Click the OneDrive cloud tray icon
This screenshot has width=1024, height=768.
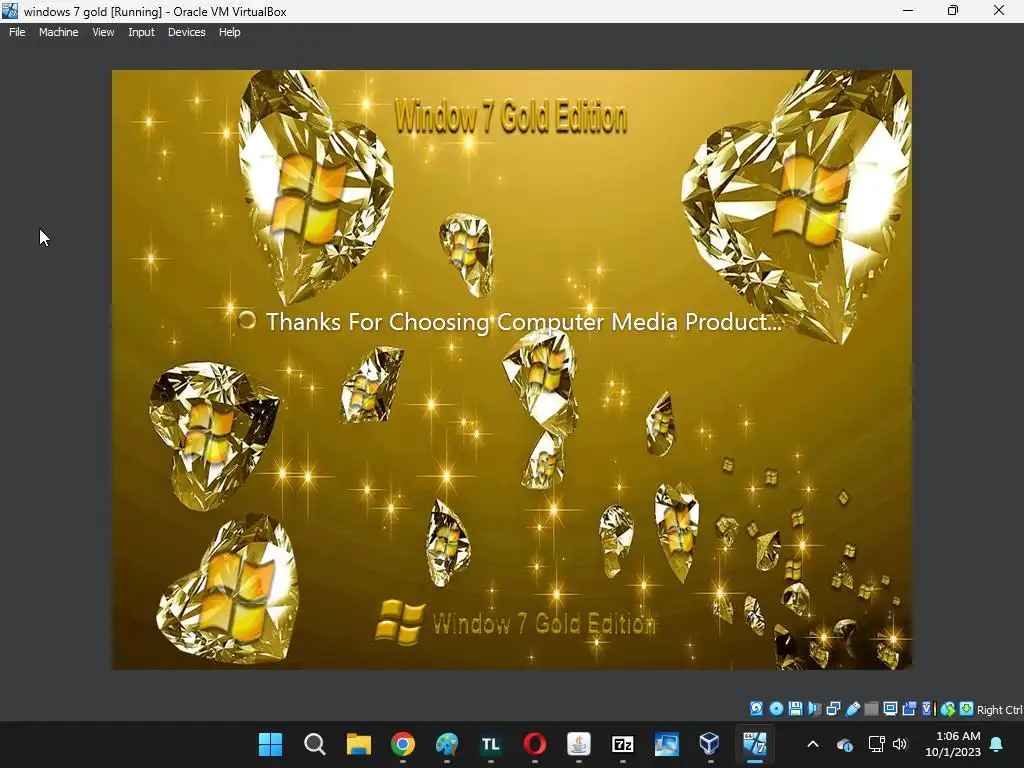tap(844, 744)
